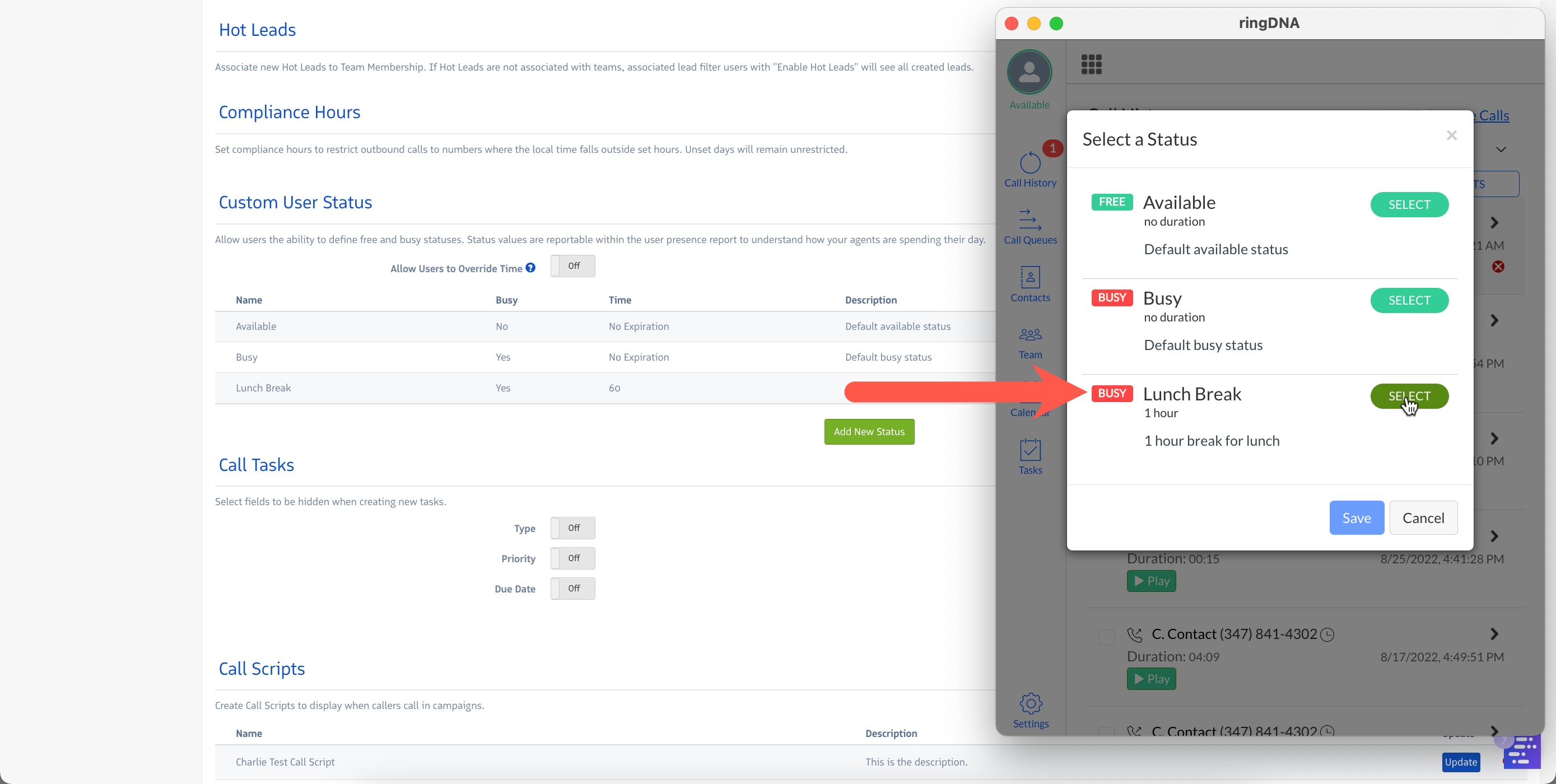Screen dimensions: 1556x784
Task: Expand the 4:41:28 PM call chevron
Action: point(1494,536)
